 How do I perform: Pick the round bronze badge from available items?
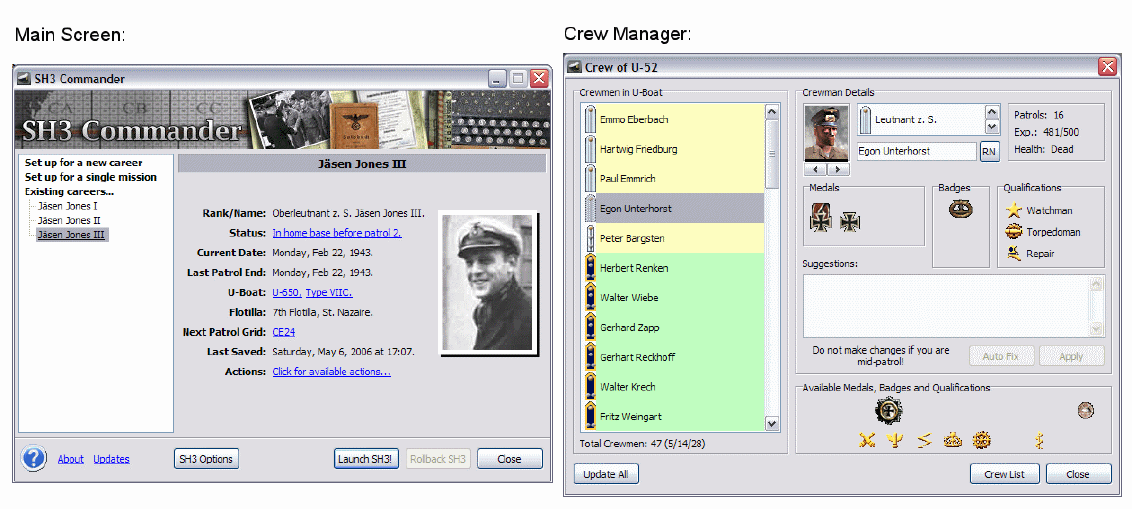[x=1085, y=411]
